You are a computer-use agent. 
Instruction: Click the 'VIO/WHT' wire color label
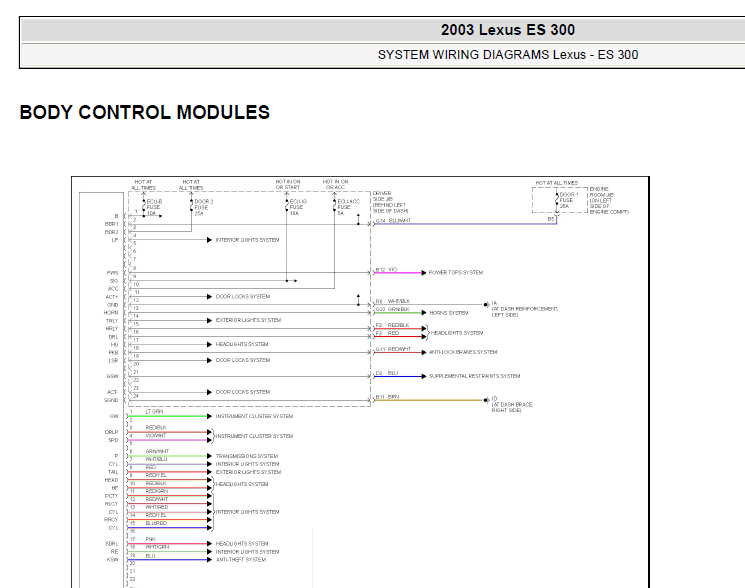pyautogui.click(x=156, y=436)
